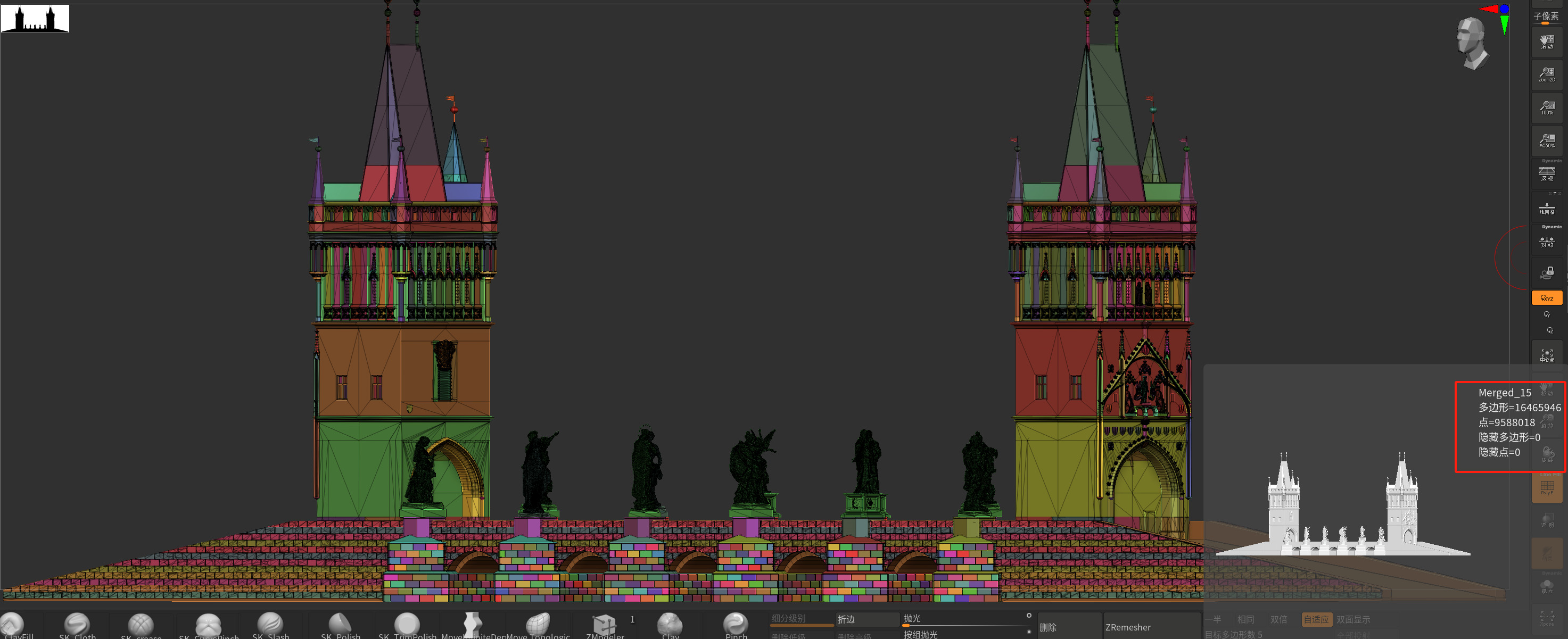Screen dimensions: 1568x639
Task: Select 相同 same option
Action: click(1245, 619)
